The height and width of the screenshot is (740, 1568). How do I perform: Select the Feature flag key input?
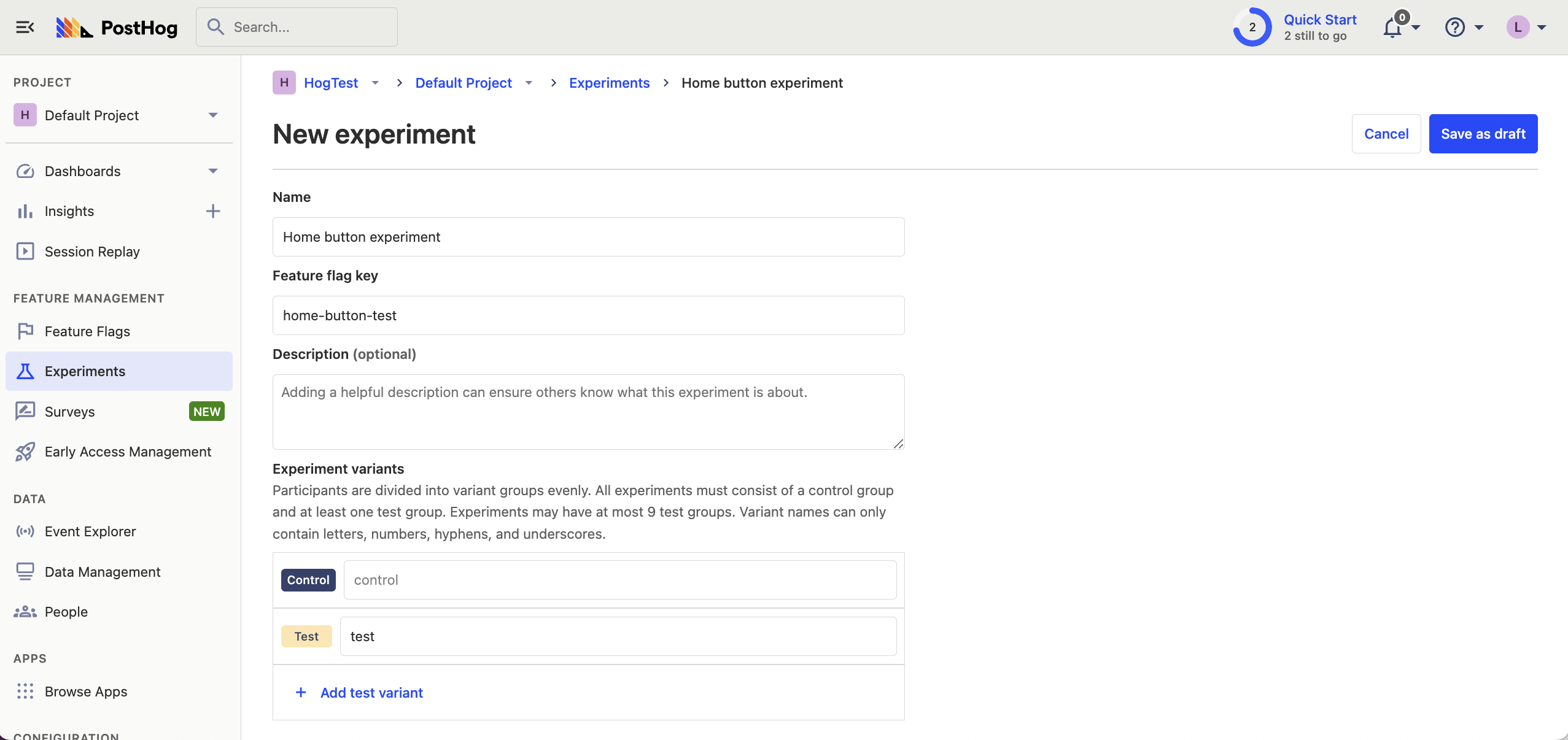point(588,315)
